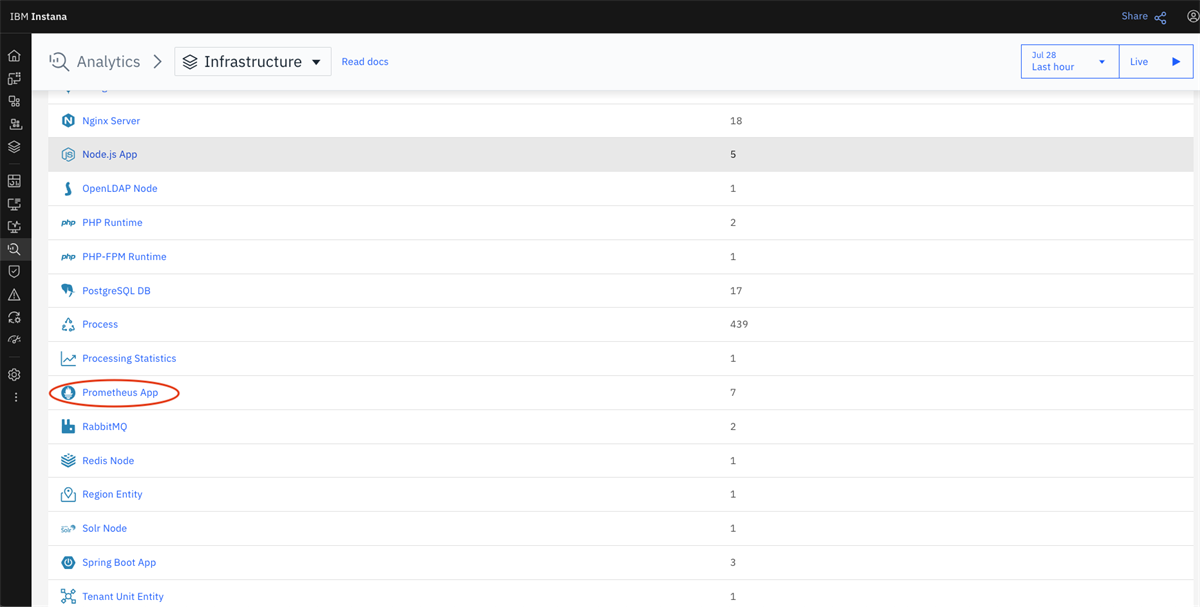Click the count 5 in Node.js row
The width and height of the screenshot is (1200, 607).
click(x=733, y=155)
